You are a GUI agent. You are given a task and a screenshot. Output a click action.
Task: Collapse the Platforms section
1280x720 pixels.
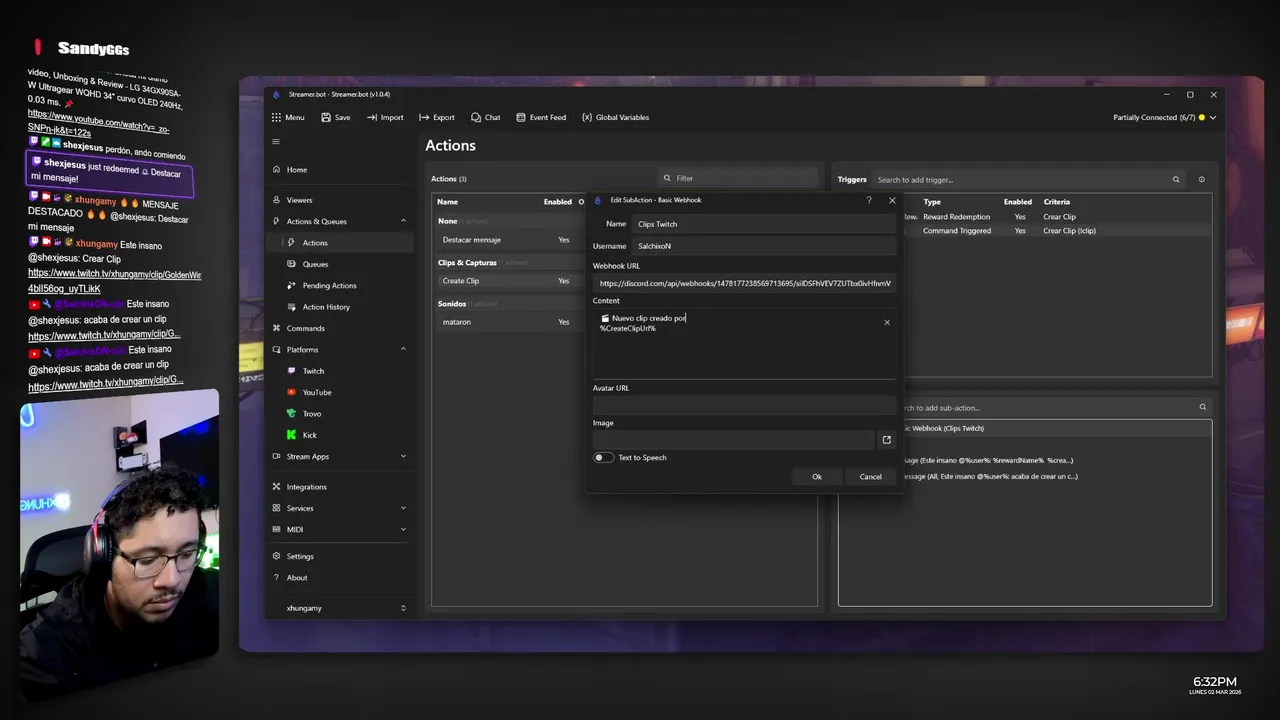(403, 349)
